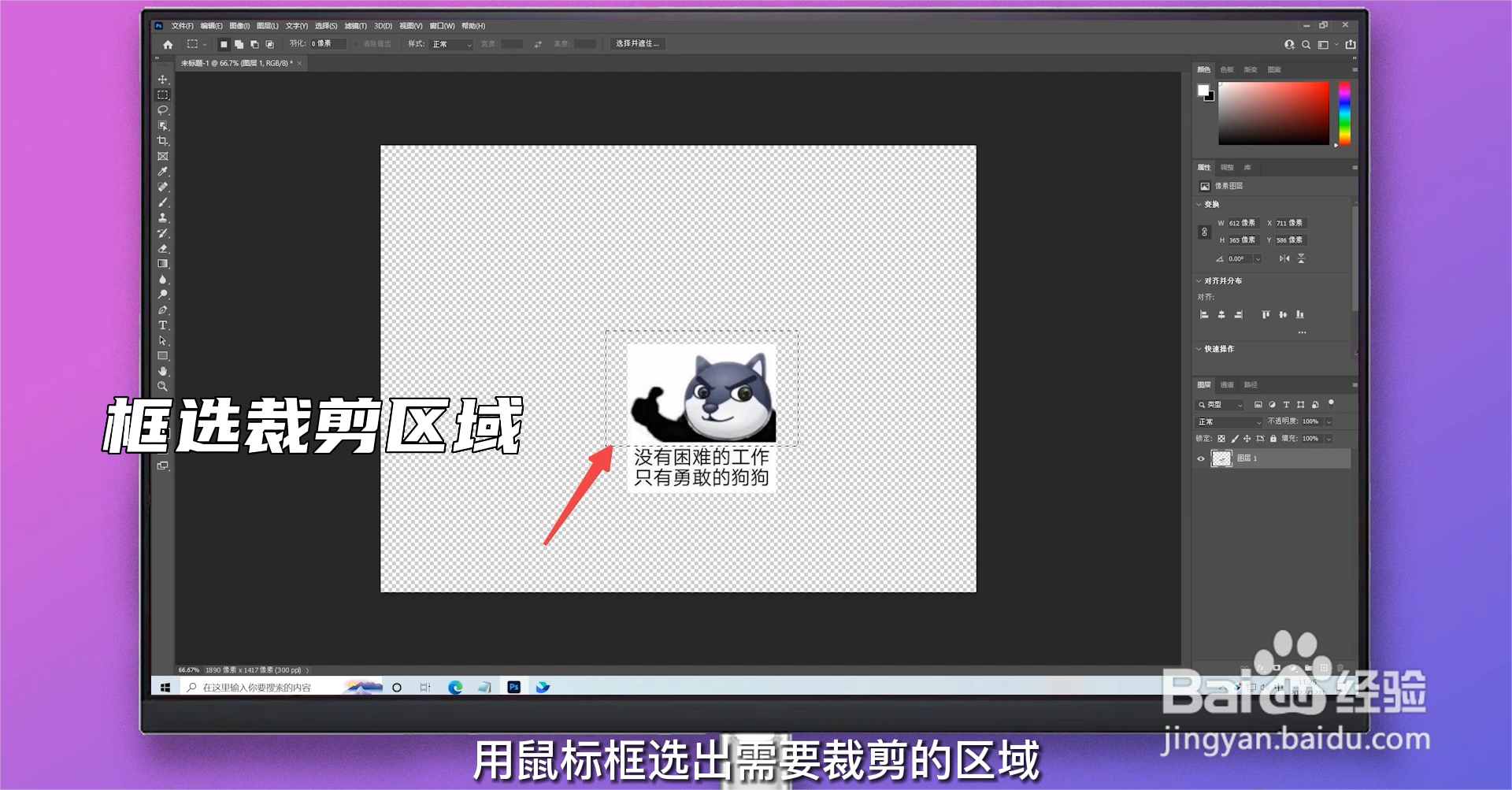
Task: Select the Crop tool
Action: 163,141
